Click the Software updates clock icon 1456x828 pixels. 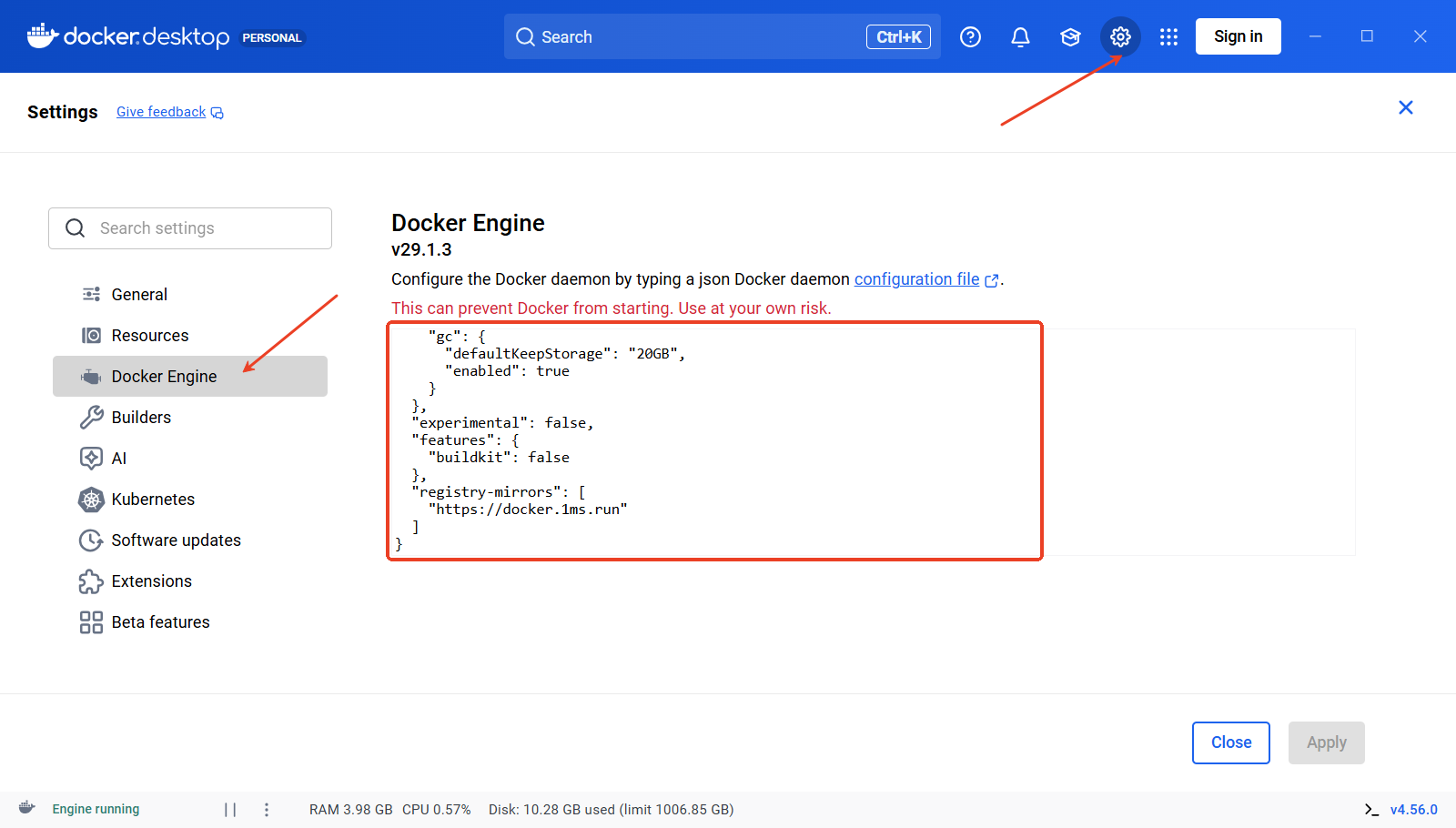[91, 540]
